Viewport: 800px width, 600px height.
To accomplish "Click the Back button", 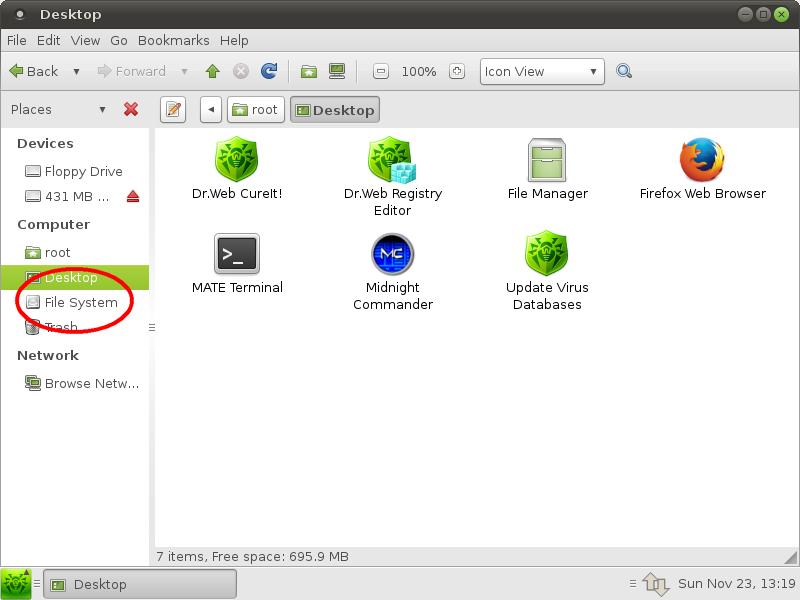I will click(34, 71).
